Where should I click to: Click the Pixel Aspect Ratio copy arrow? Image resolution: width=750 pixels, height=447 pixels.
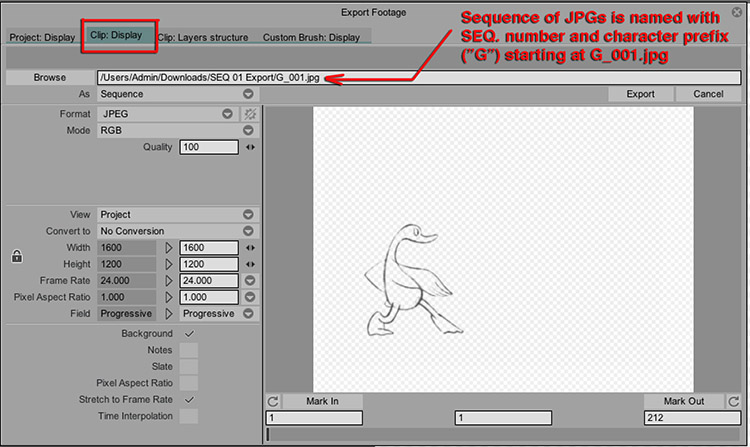tap(168, 297)
